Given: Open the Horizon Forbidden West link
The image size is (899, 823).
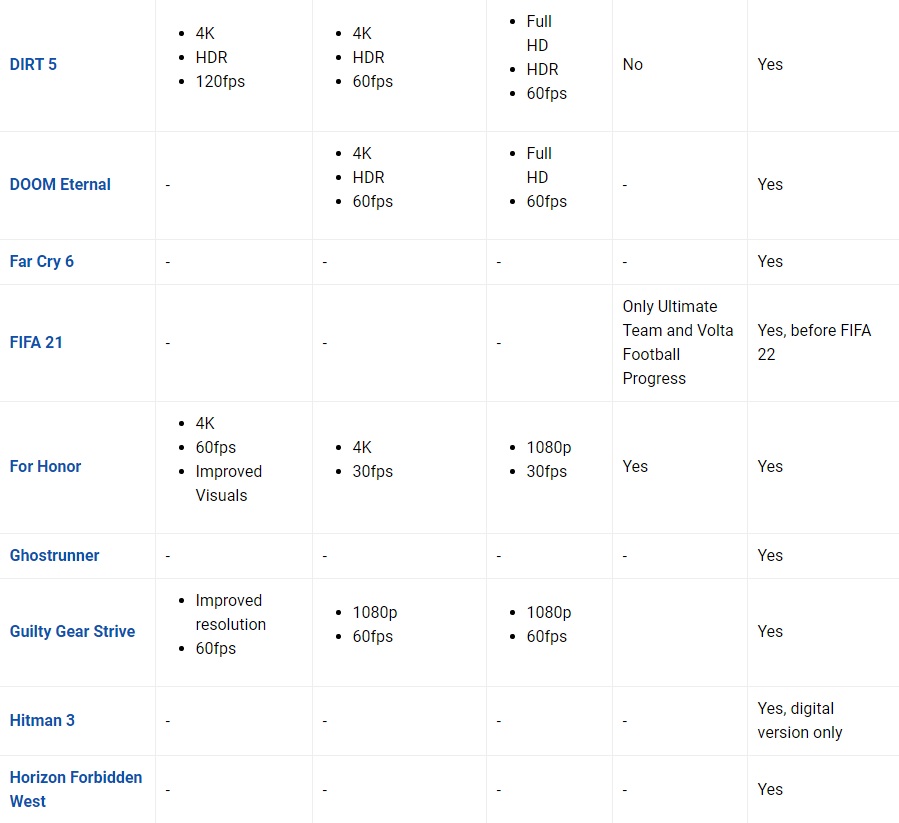Looking at the screenshot, I should point(76,789).
